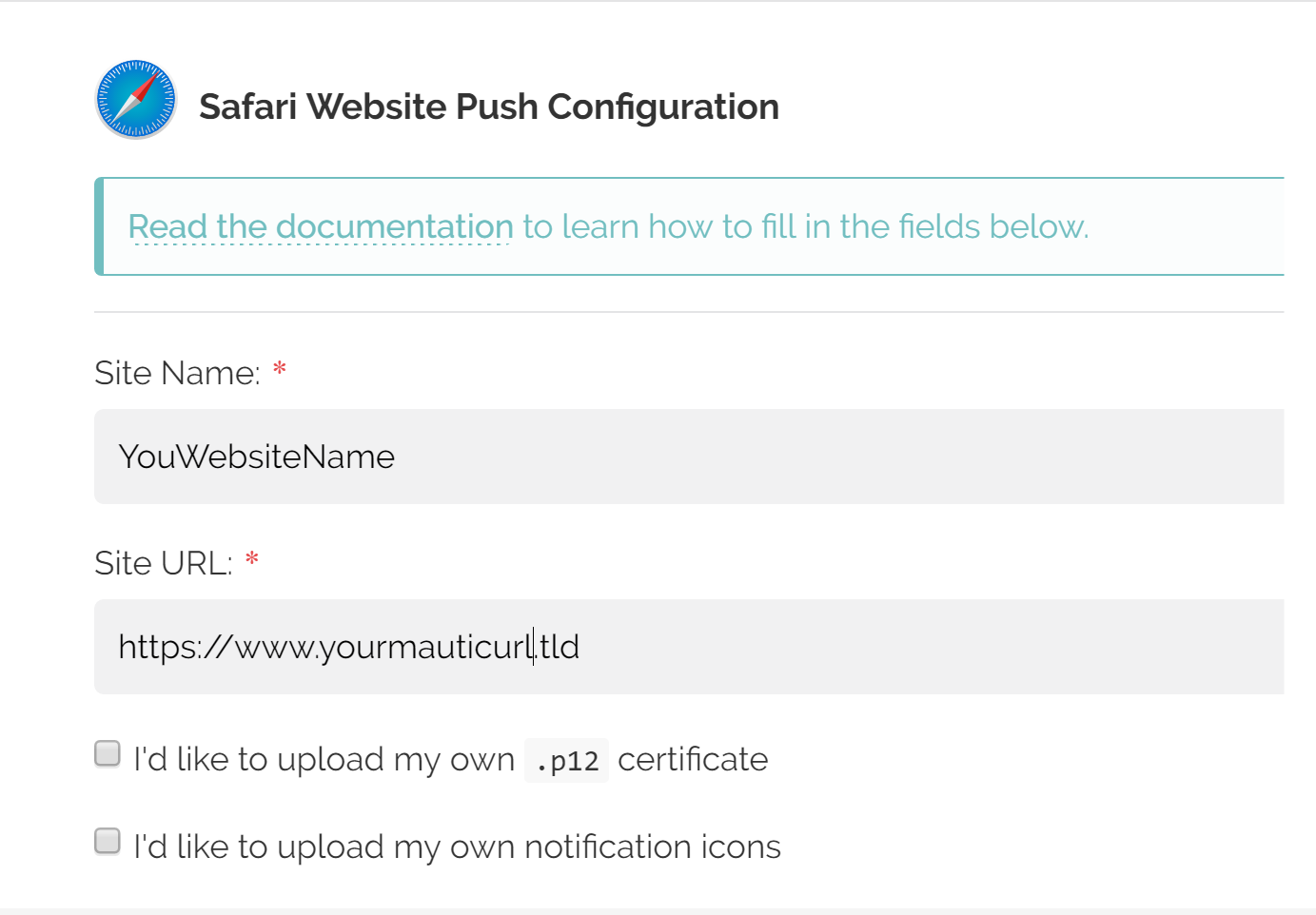The width and height of the screenshot is (1316, 915).
Task: Click the word certificate after .p12
Action: [693, 759]
